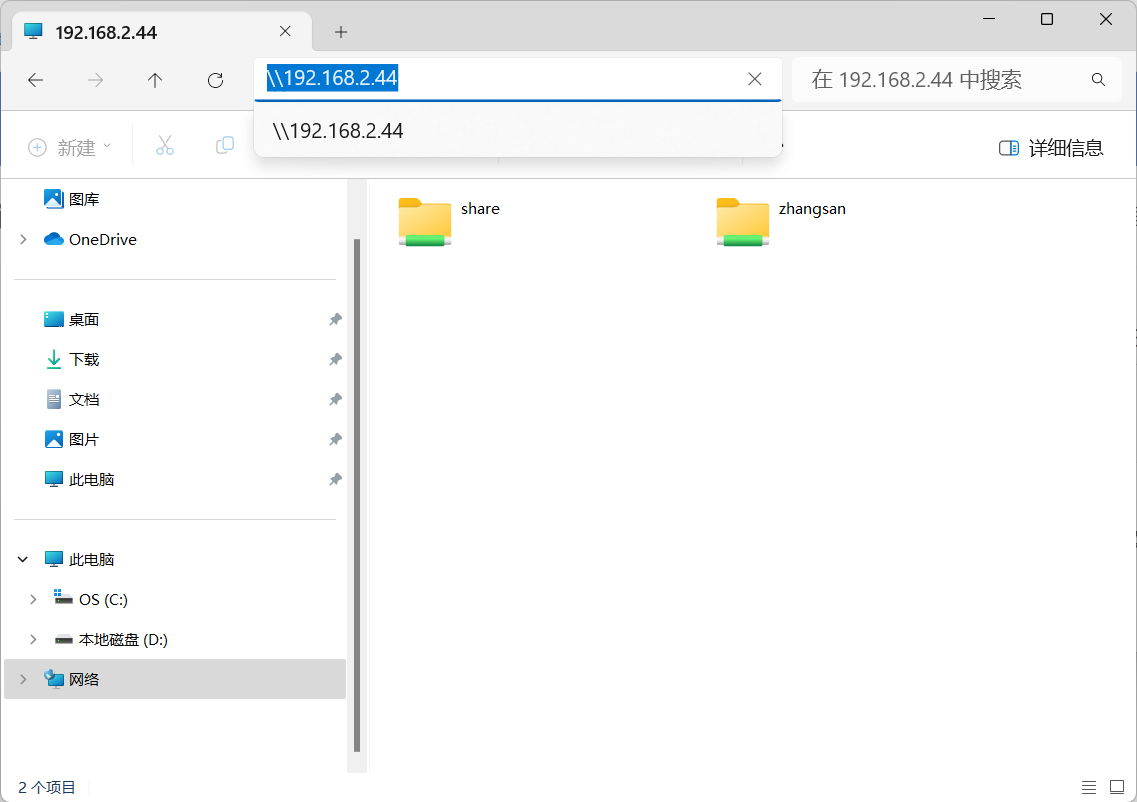The height and width of the screenshot is (802, 1137).
Task: Open the share network folder
Action: click(x=425, y=221)
